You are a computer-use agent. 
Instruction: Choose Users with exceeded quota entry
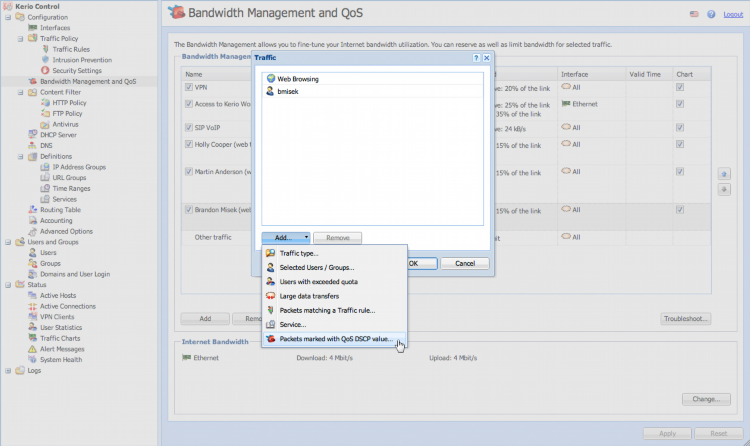(335, 282)
